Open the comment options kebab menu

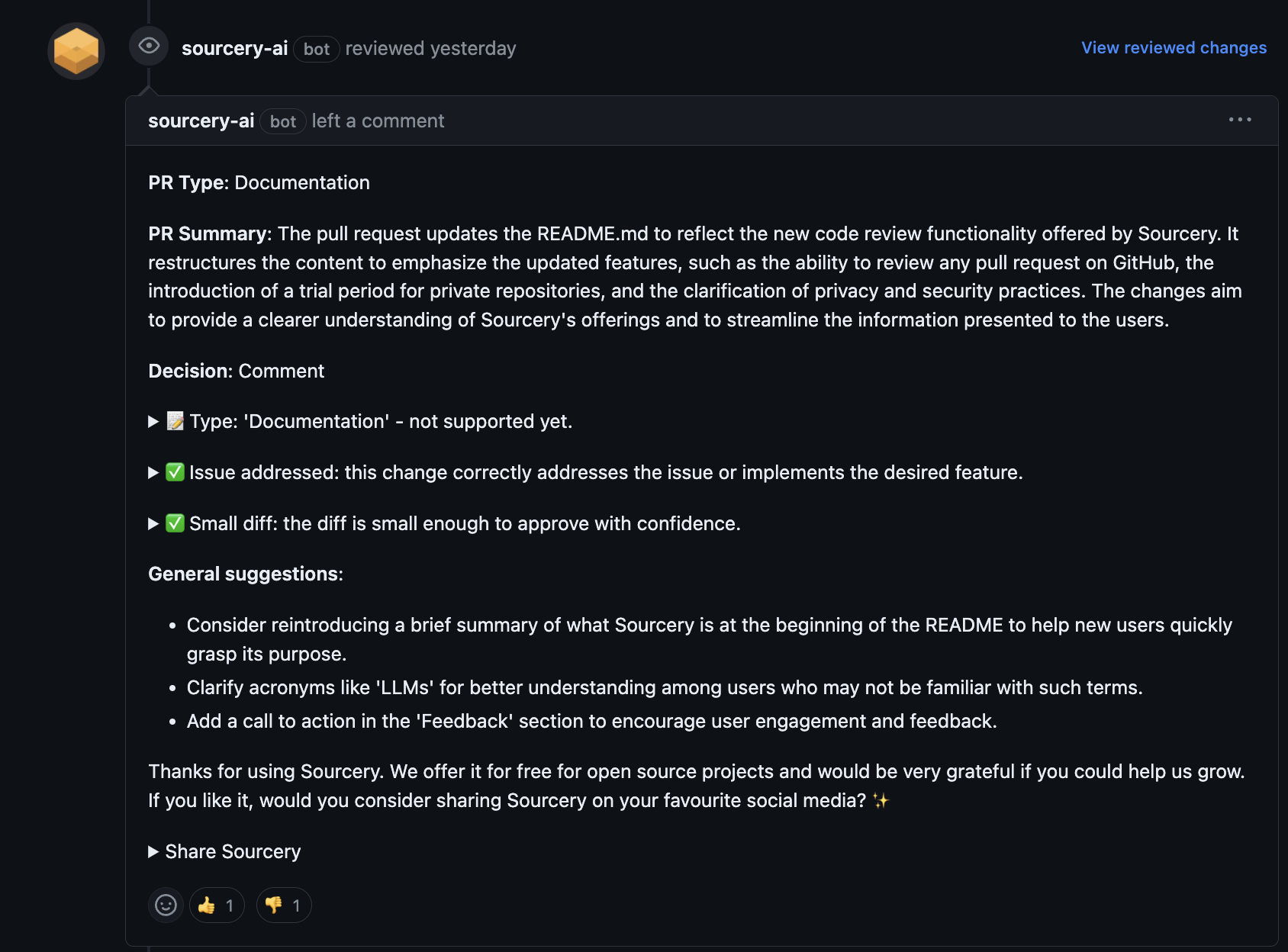(x=1241, y=119)
